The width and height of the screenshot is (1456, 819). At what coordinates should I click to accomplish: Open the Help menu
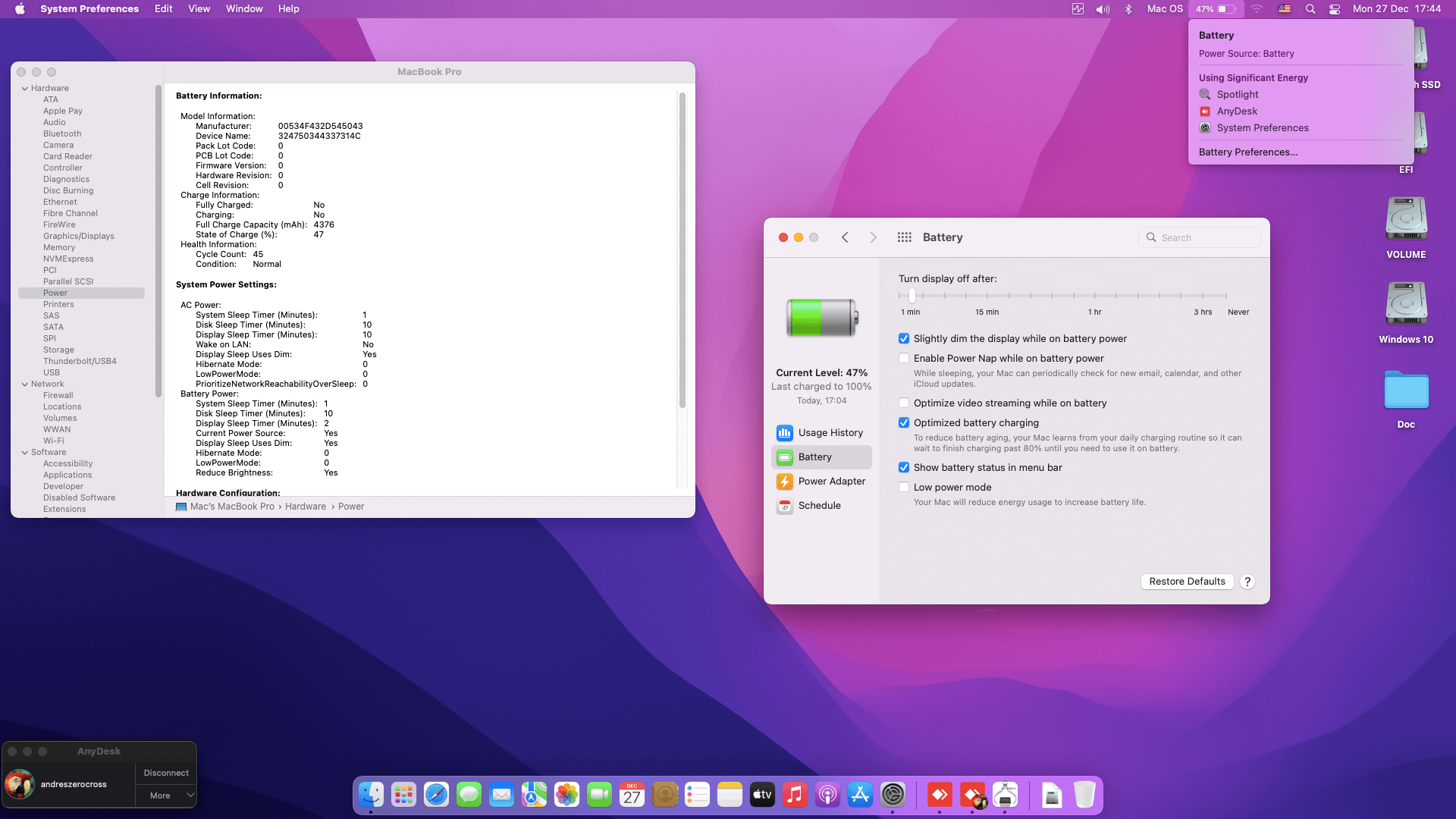click(288, 9)
